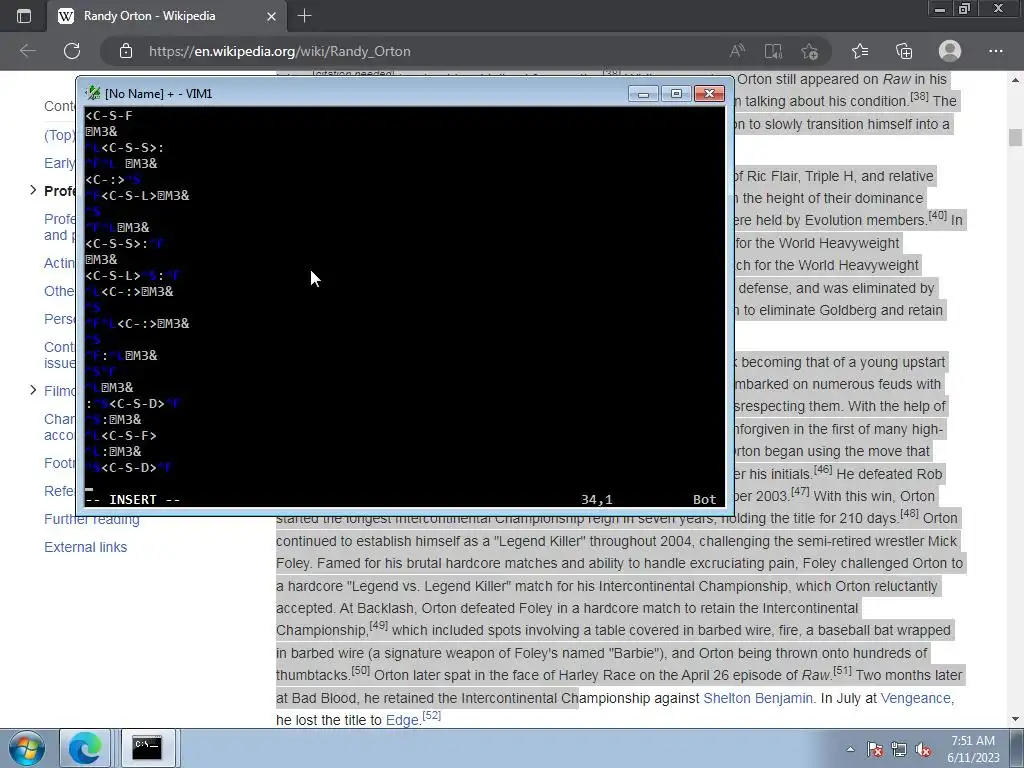Click the scrollbar up arrow

pos(1015,80)
